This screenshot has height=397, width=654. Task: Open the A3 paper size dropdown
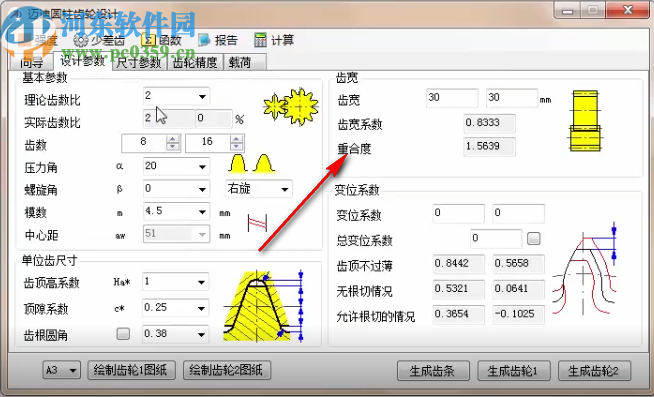61,370
